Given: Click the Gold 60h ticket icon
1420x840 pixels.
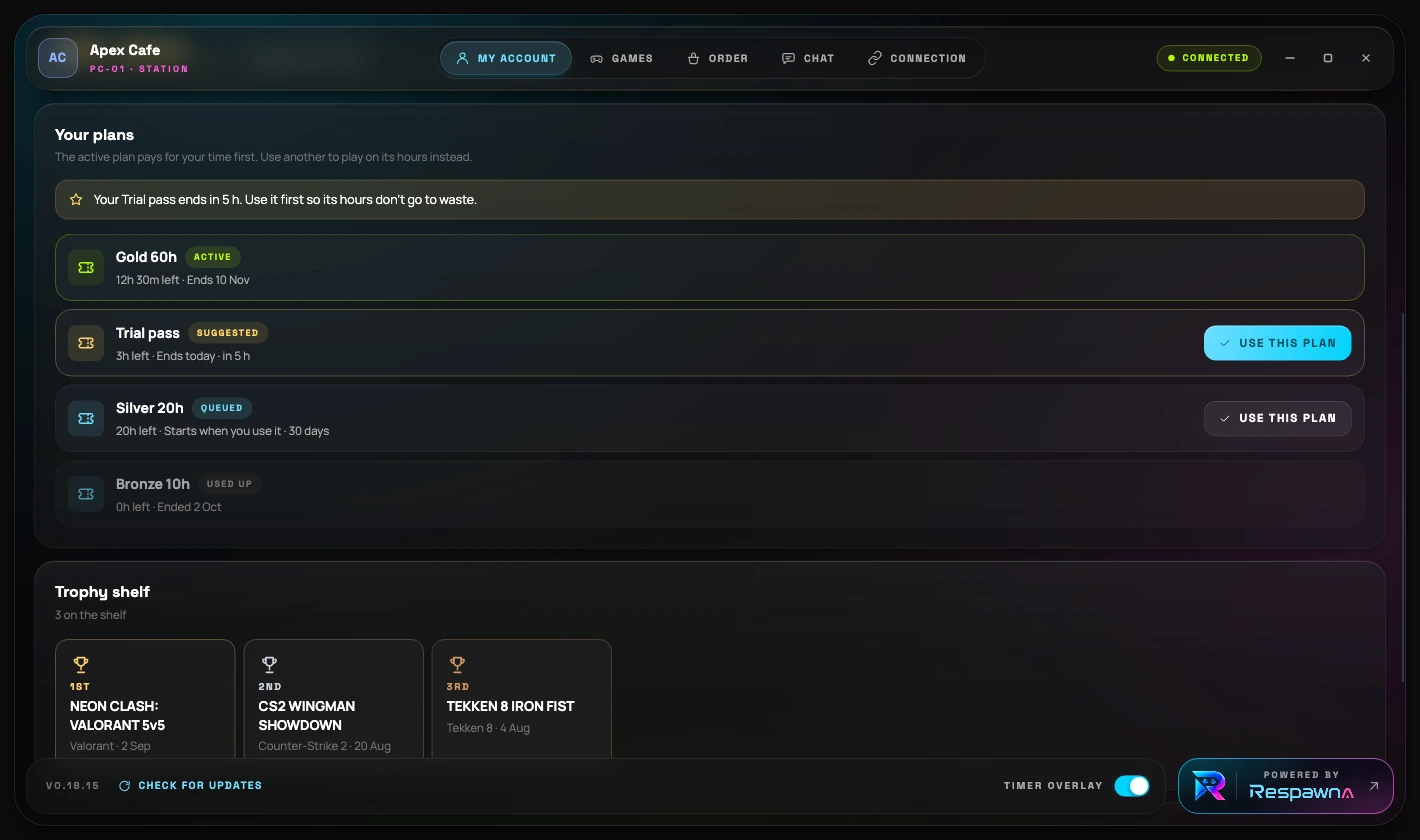Looking at the screenshot, I should [86, 267].
